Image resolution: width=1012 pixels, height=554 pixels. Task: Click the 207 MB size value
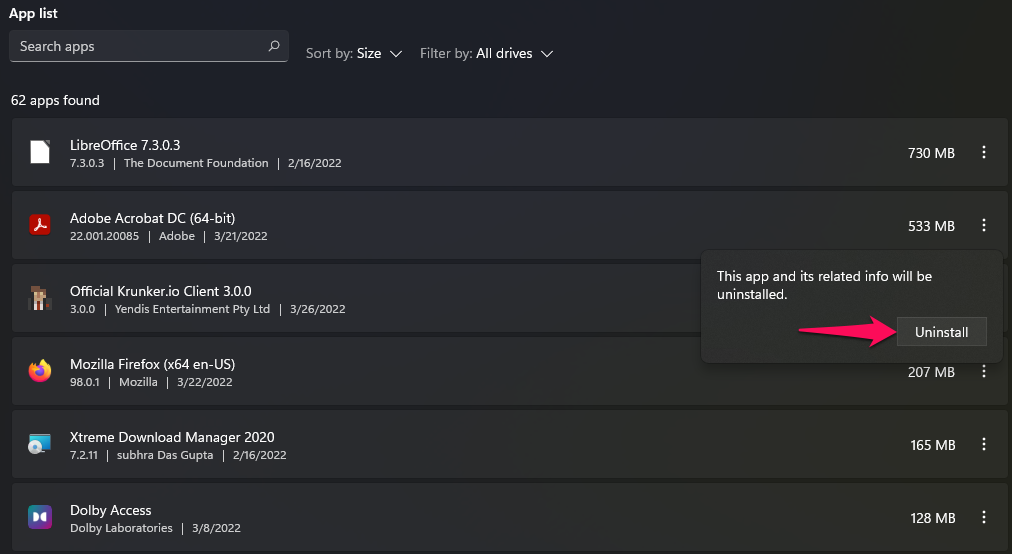click(x=931, y=372)
